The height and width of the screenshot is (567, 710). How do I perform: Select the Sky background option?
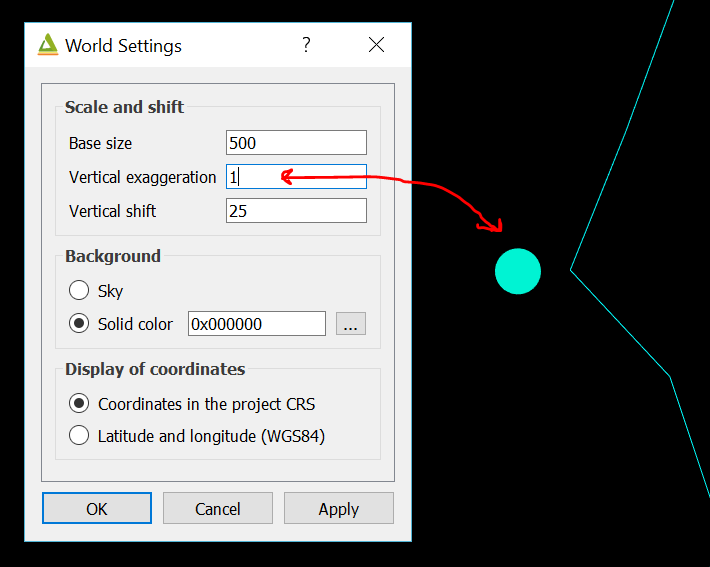[79, 290]
